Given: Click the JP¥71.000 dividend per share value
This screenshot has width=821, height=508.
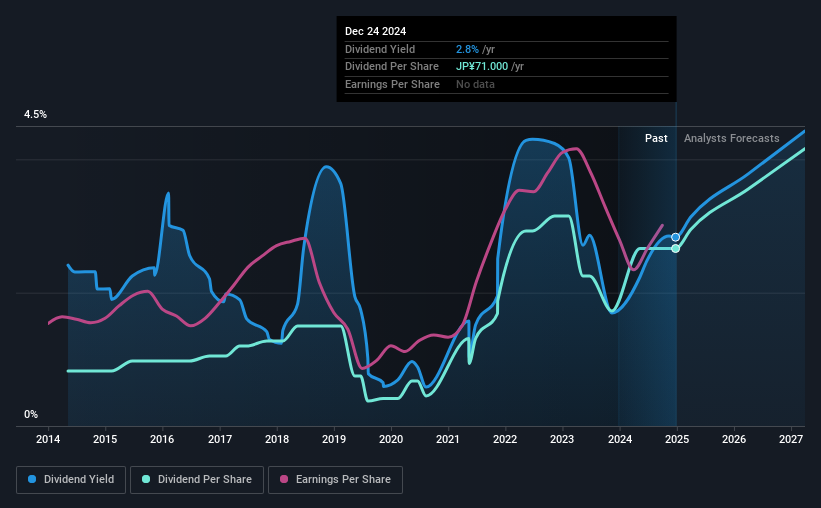Looking at the screenshot, I should coord(482,67).
